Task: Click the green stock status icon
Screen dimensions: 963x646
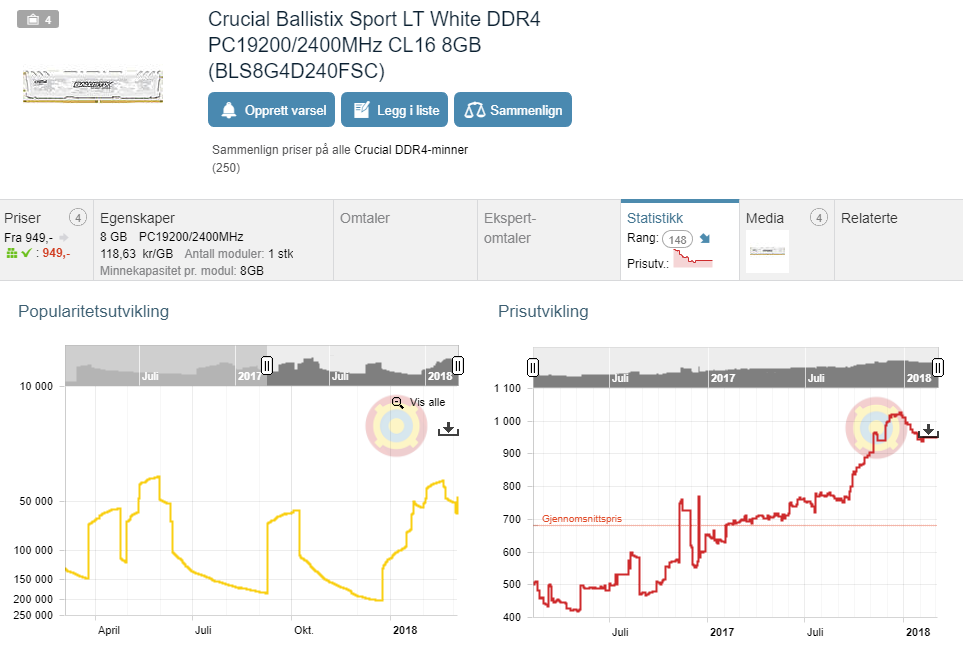Action: pyautogui.click(x=12, y=253)
